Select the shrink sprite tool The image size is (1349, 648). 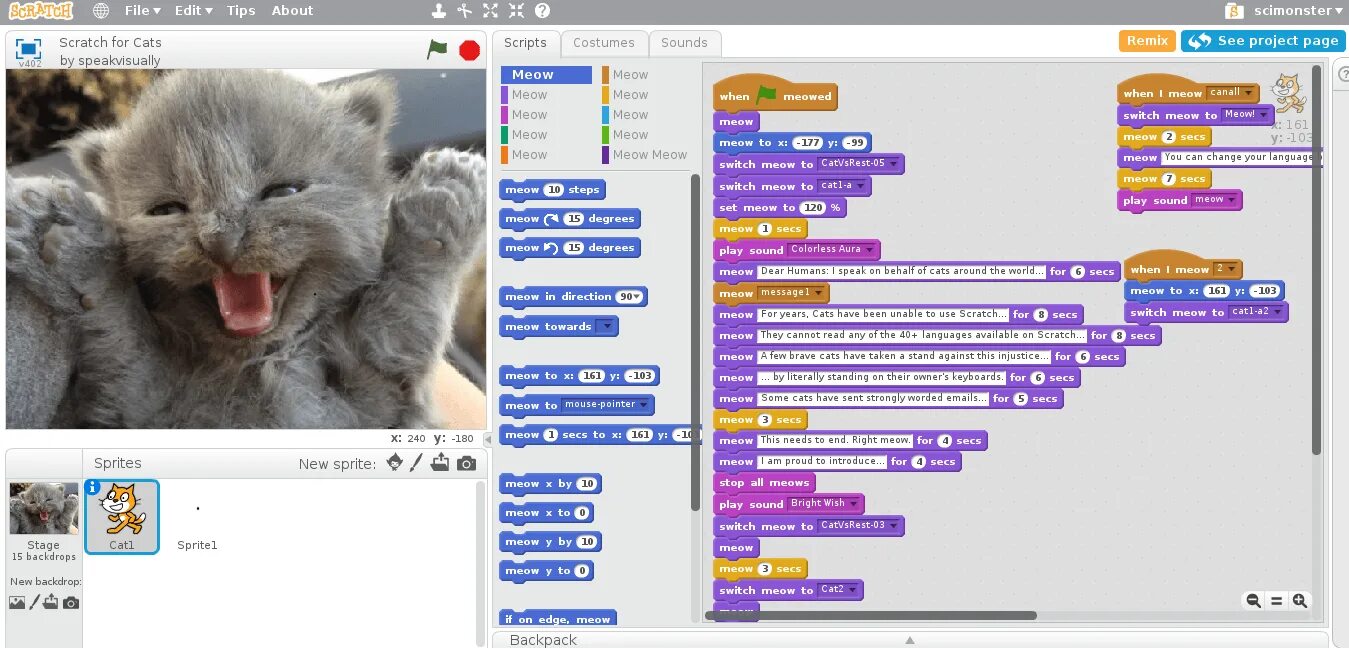pyautogui.click(x=516, y=11)
